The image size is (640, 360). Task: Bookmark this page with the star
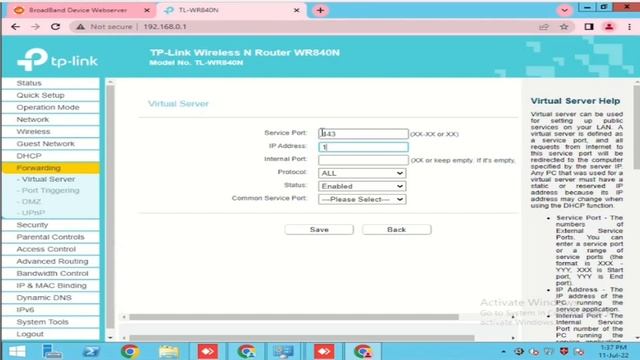[x=564, y=27]
